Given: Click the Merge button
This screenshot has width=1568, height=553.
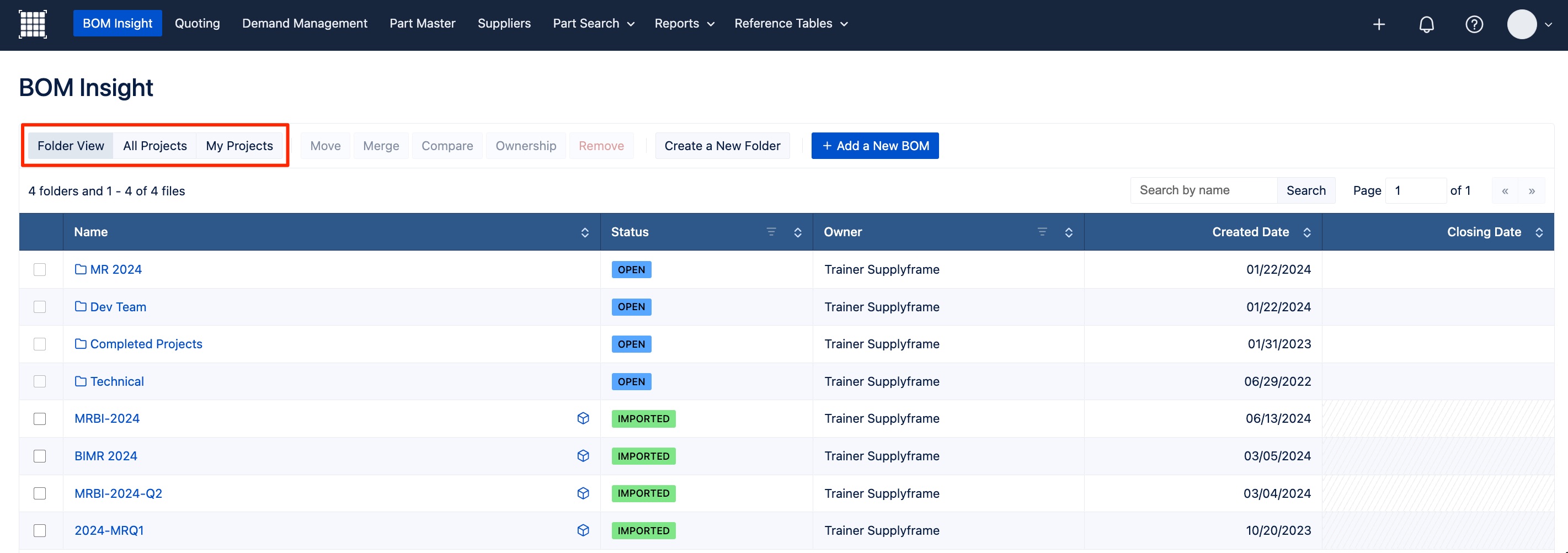Looking at the screenshot, I should pos(381,146).
